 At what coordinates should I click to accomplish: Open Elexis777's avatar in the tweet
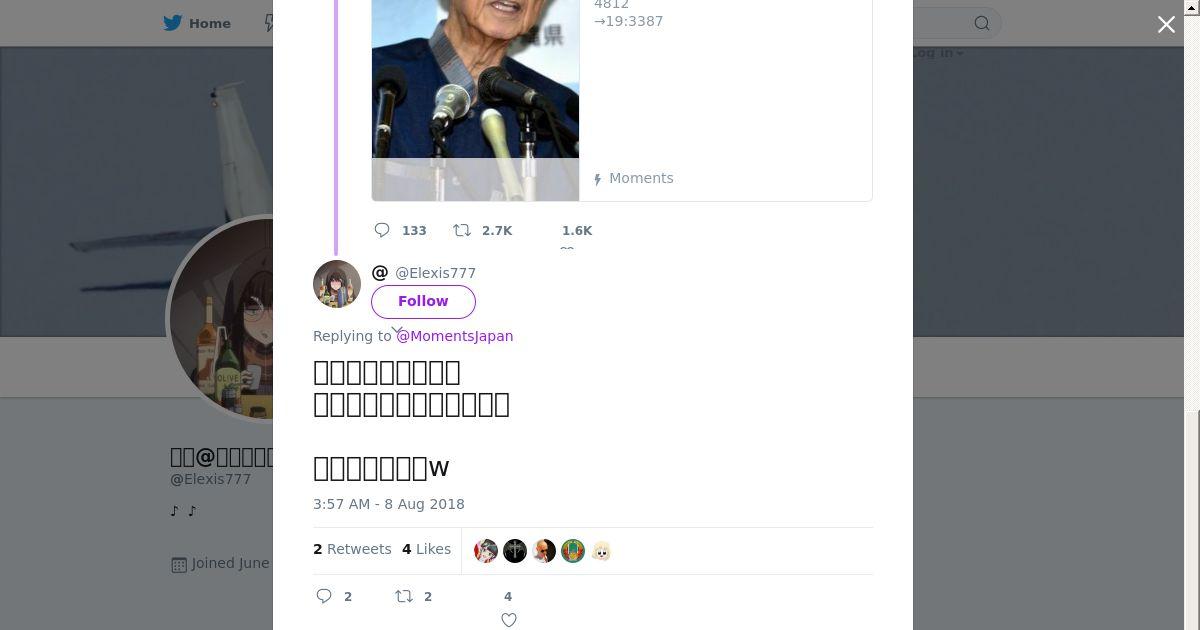[x=337, y=284]
